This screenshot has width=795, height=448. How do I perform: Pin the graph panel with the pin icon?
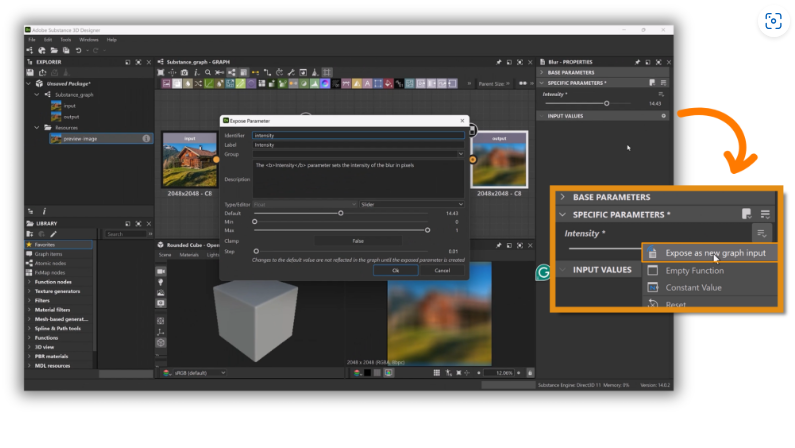pos(498,62)
